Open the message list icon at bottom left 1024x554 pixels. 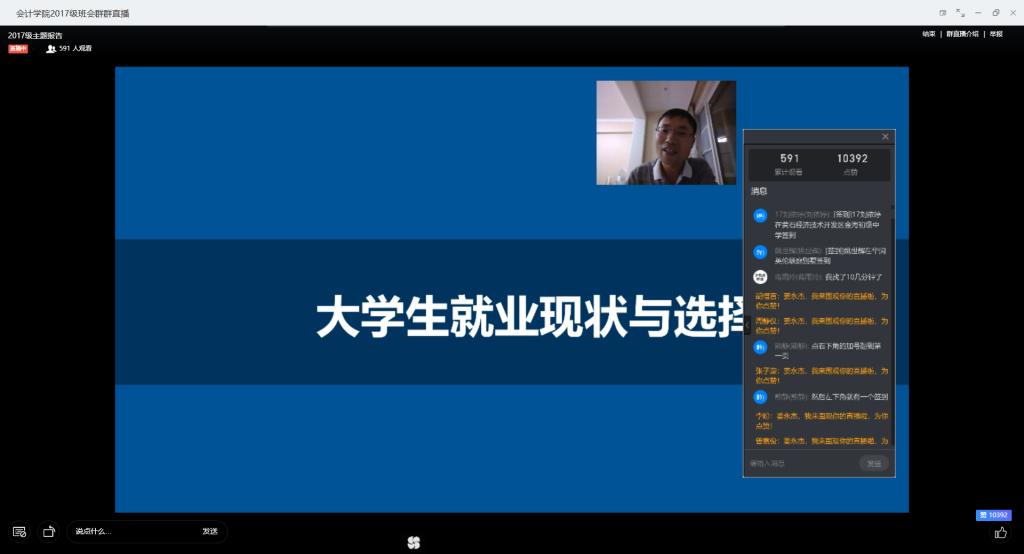[19, 532]
